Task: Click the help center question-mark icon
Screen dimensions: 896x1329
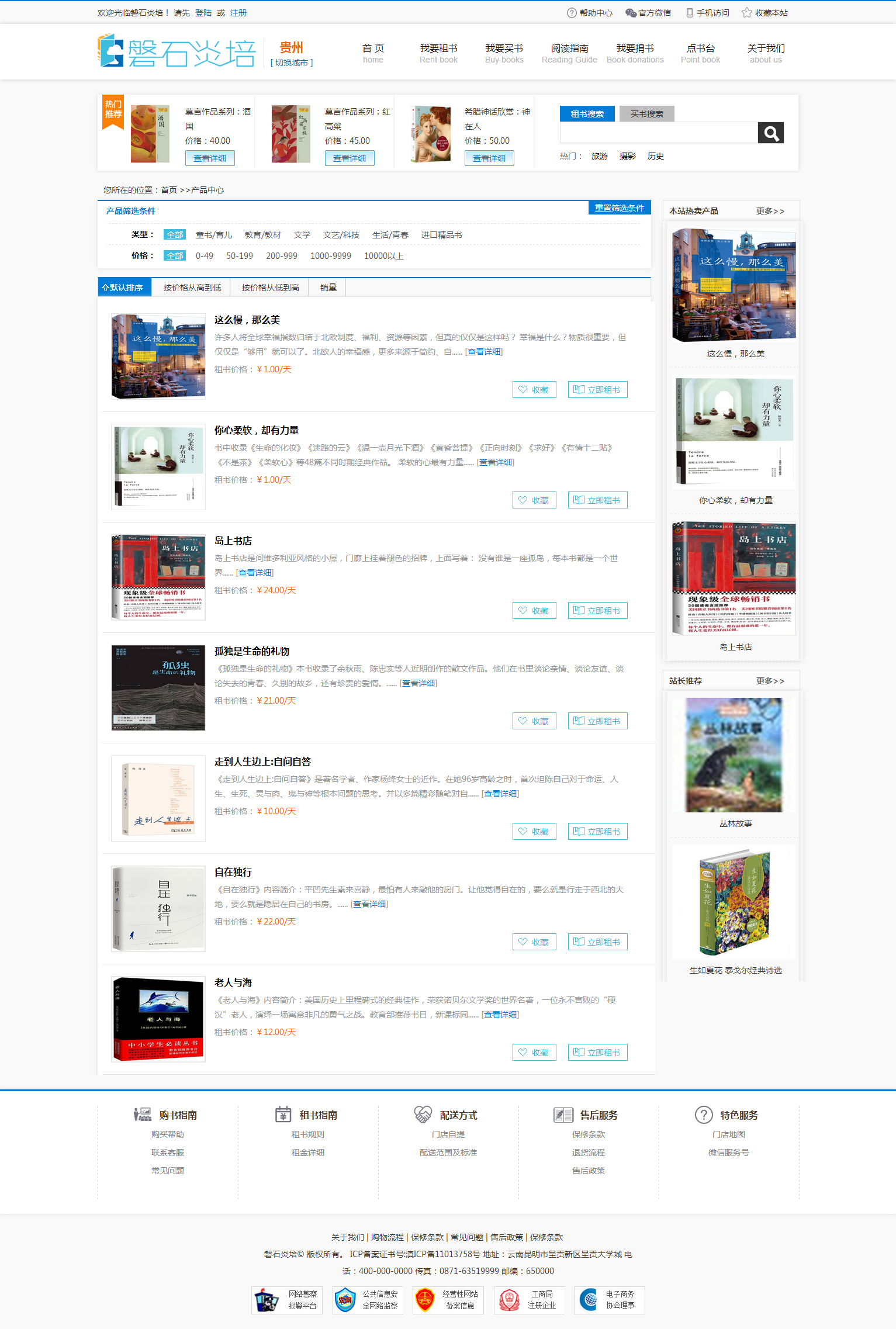Action: point(571,13)
